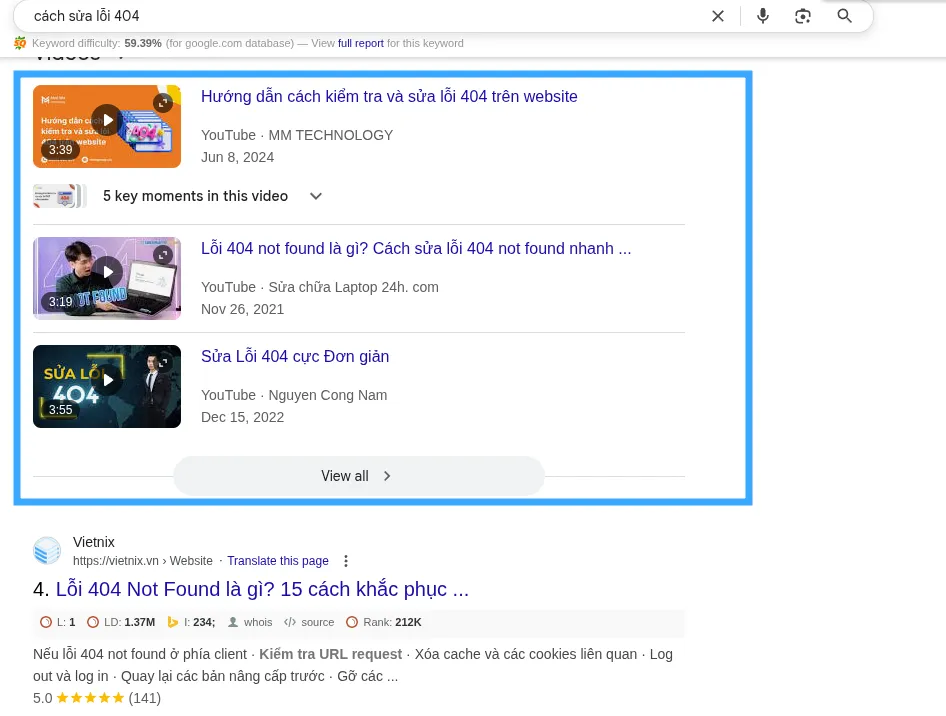This screenshot has height=716, width=946.
Task: Play the MM TECHNOLOGY video
Action: 107,119
